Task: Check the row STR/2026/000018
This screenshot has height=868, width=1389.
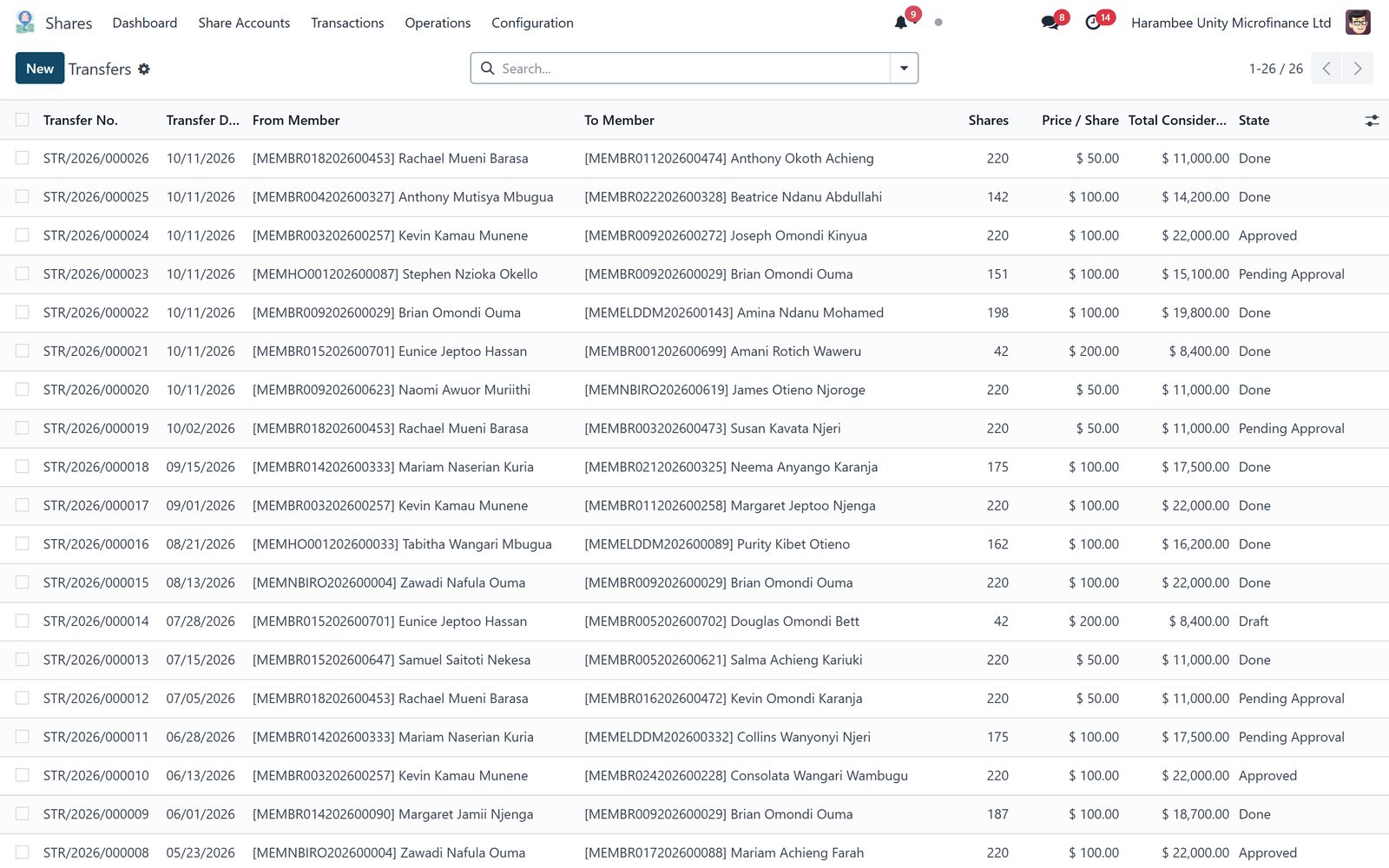Action: point(23,467)
